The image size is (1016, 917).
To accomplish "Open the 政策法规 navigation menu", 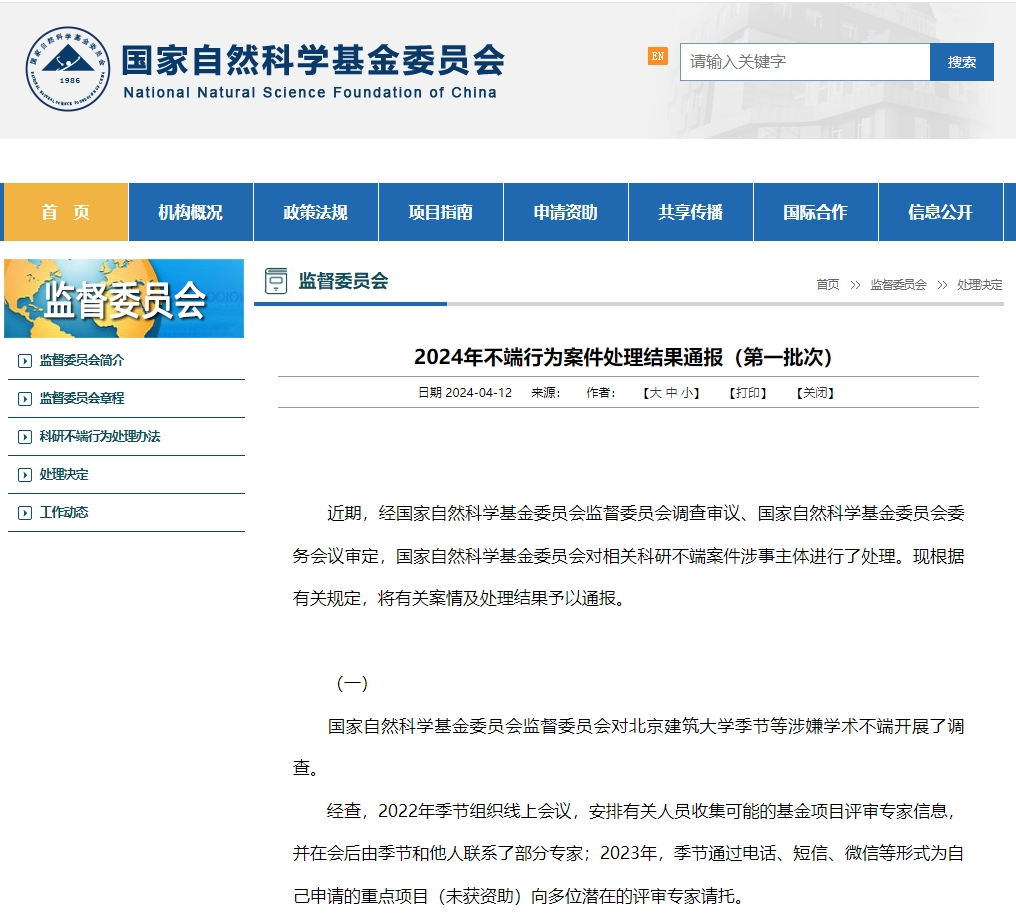I will [x=315, y=212].
